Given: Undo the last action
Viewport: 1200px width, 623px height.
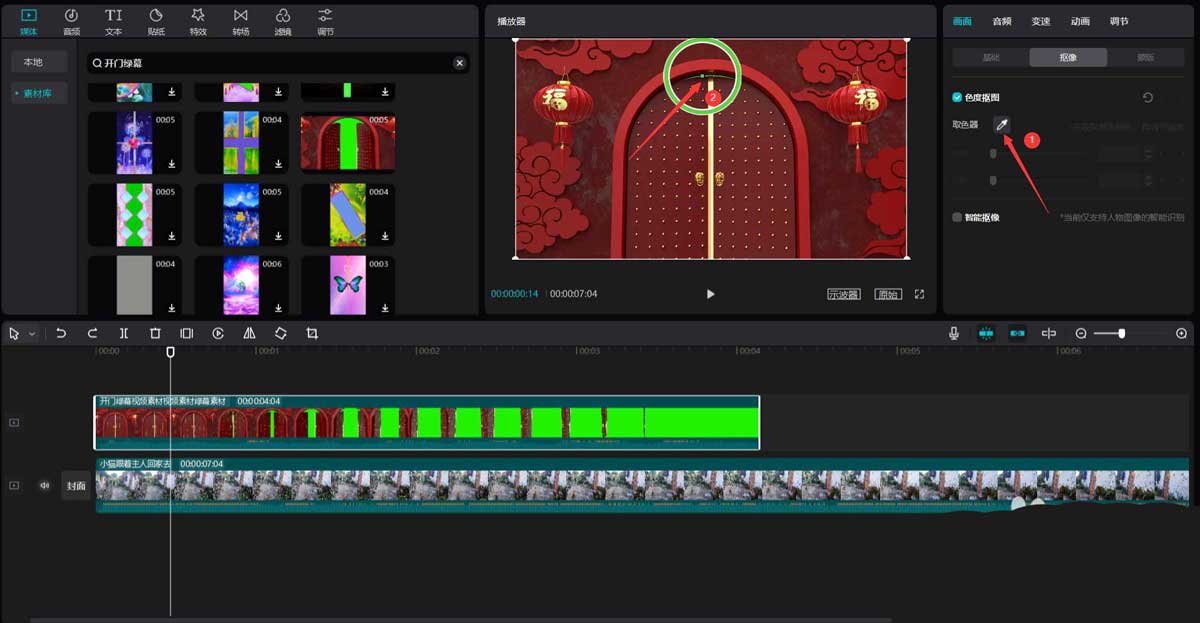Looking at the screenshot, I should tap(61, 333).
